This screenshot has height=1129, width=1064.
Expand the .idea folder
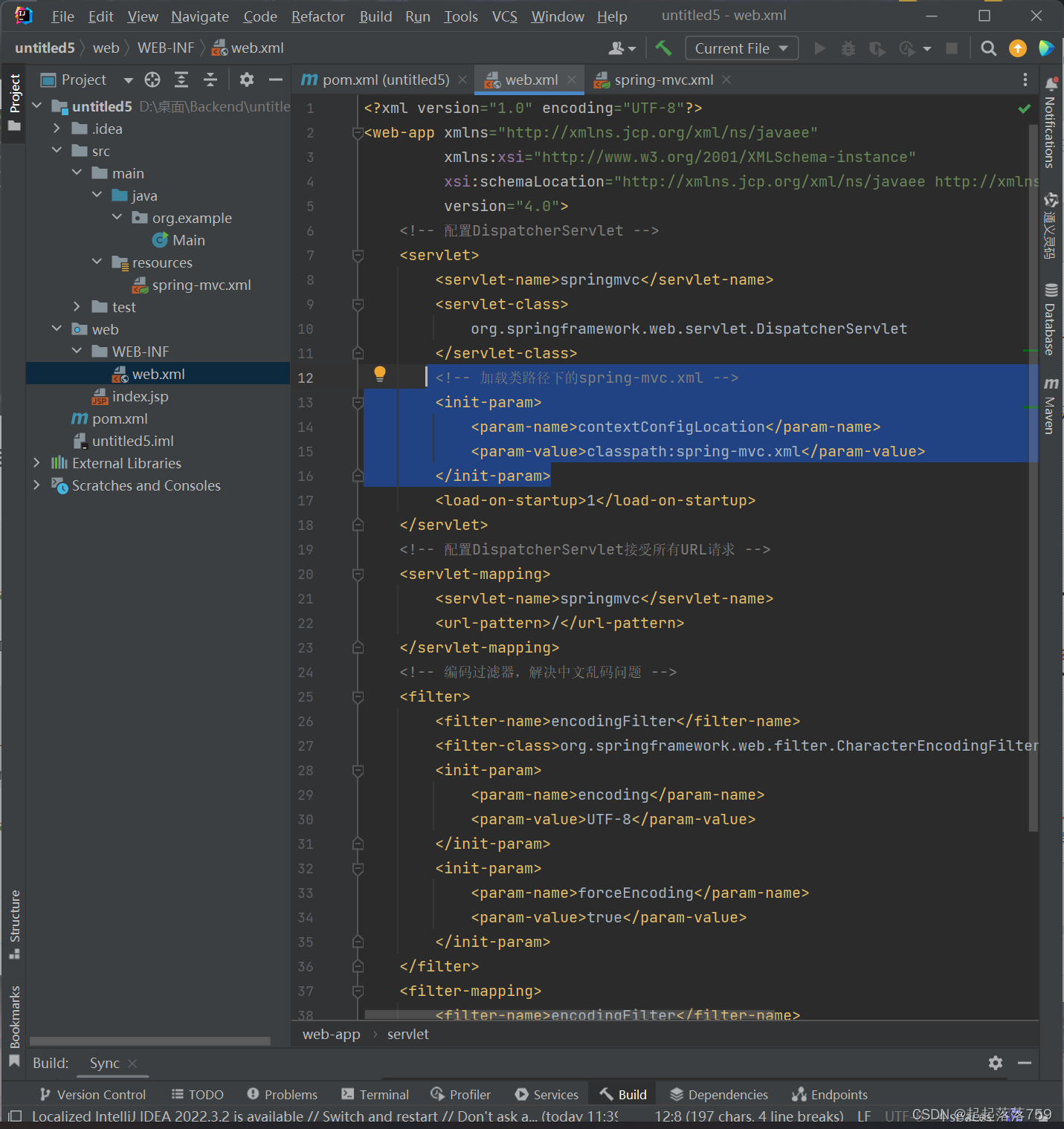(57, 129)
